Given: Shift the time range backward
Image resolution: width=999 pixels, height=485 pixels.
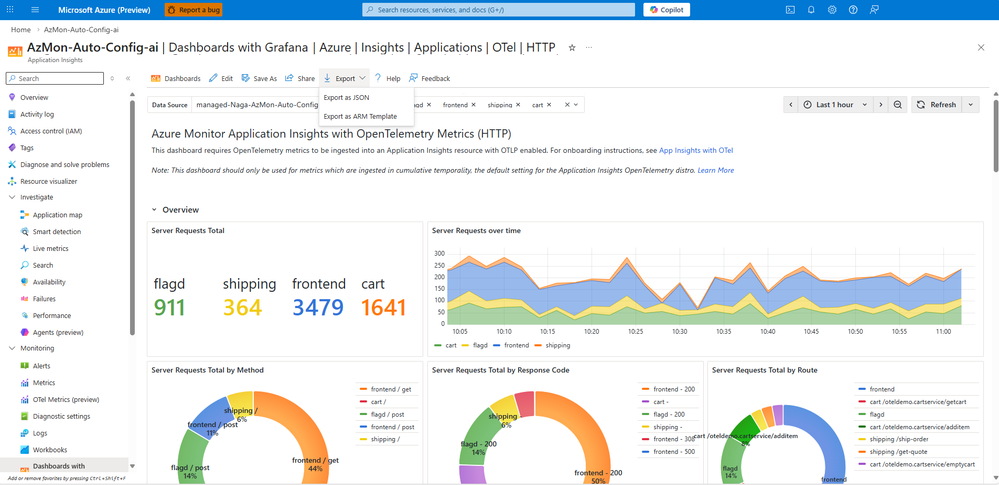Looking at the screenshot, I should tap(790, 105).
